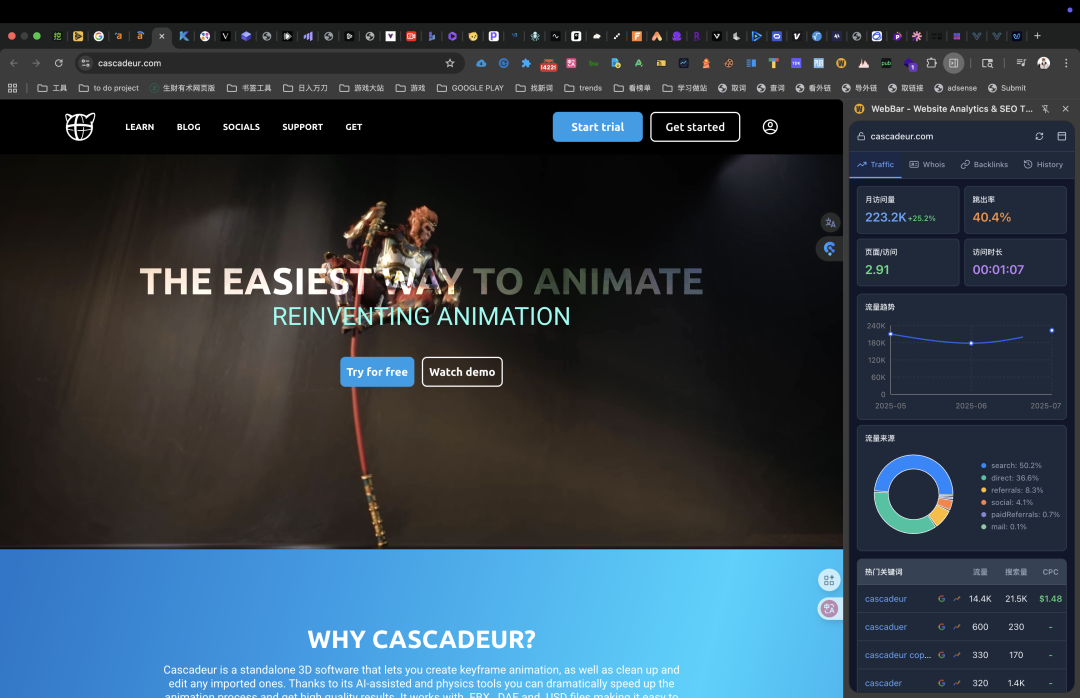Open the GET menu
The height and width of the screenshot is (698, 1080).
[x=353, y=127]
